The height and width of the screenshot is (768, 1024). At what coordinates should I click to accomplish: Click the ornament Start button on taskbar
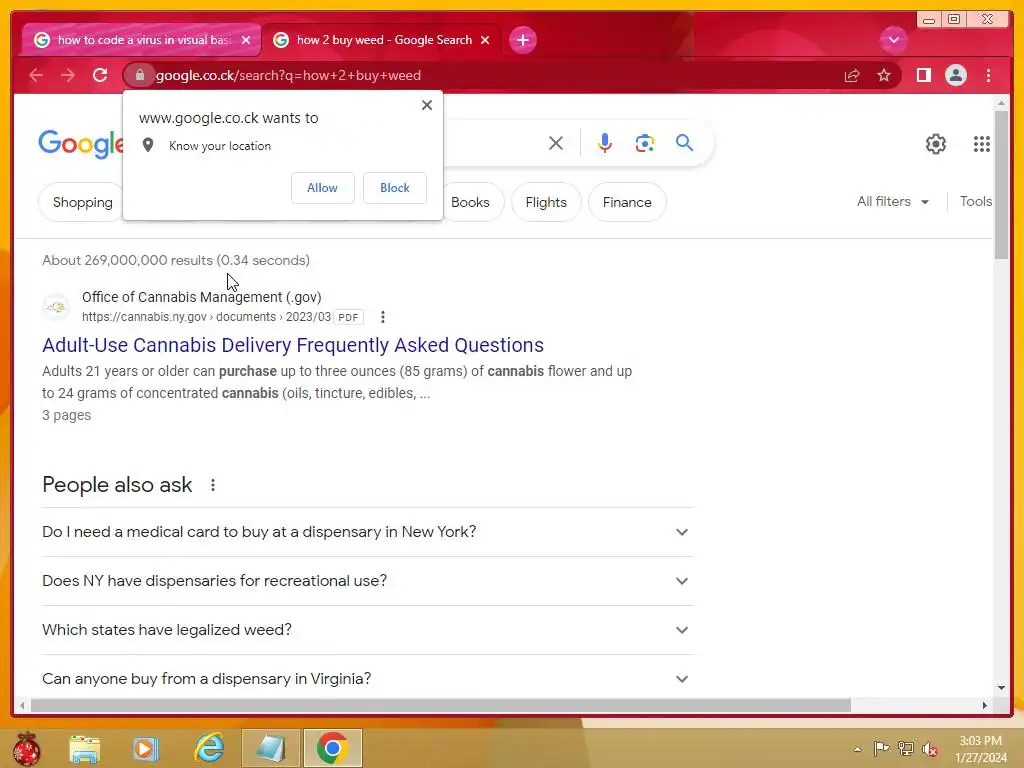27,748
